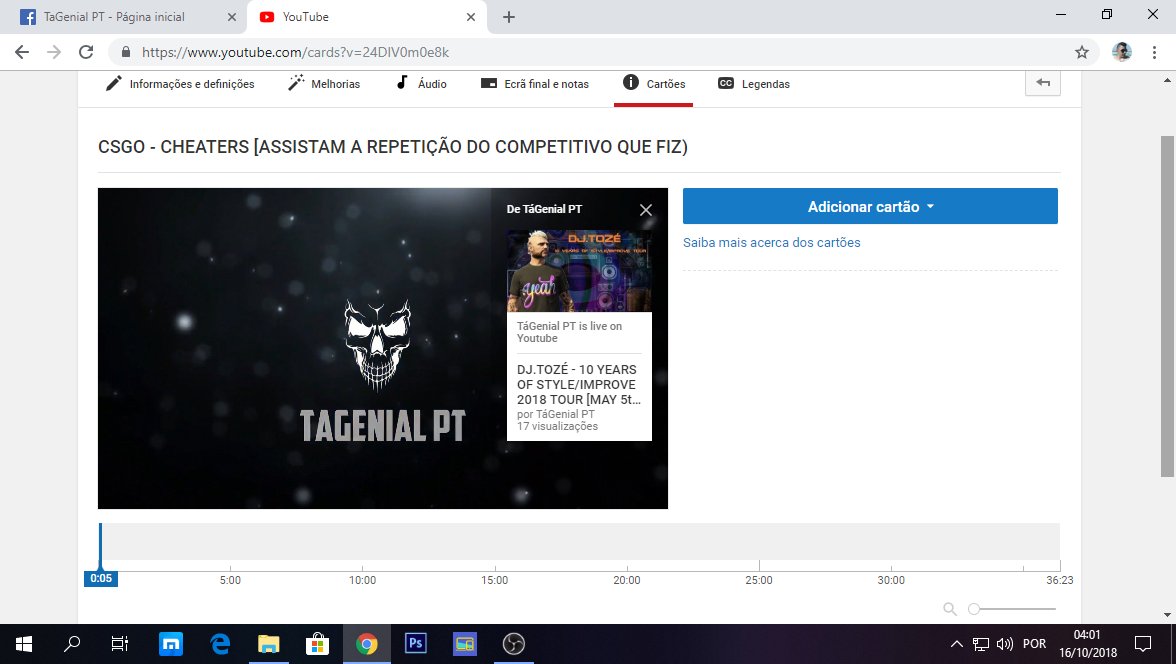1176x664 pixels.
Task: Show hidden system tray icons
Action: [x=956, y=644]
